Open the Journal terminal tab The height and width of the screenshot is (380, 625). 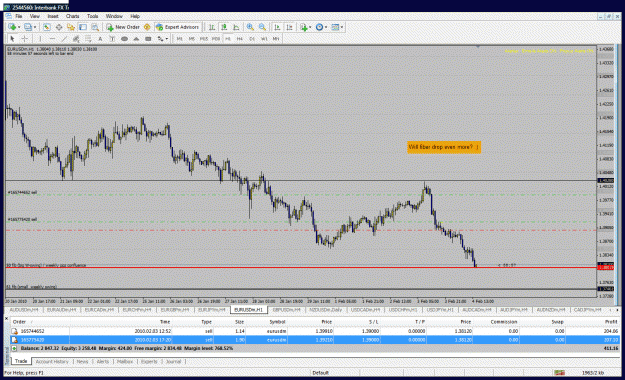click(173, 362)
